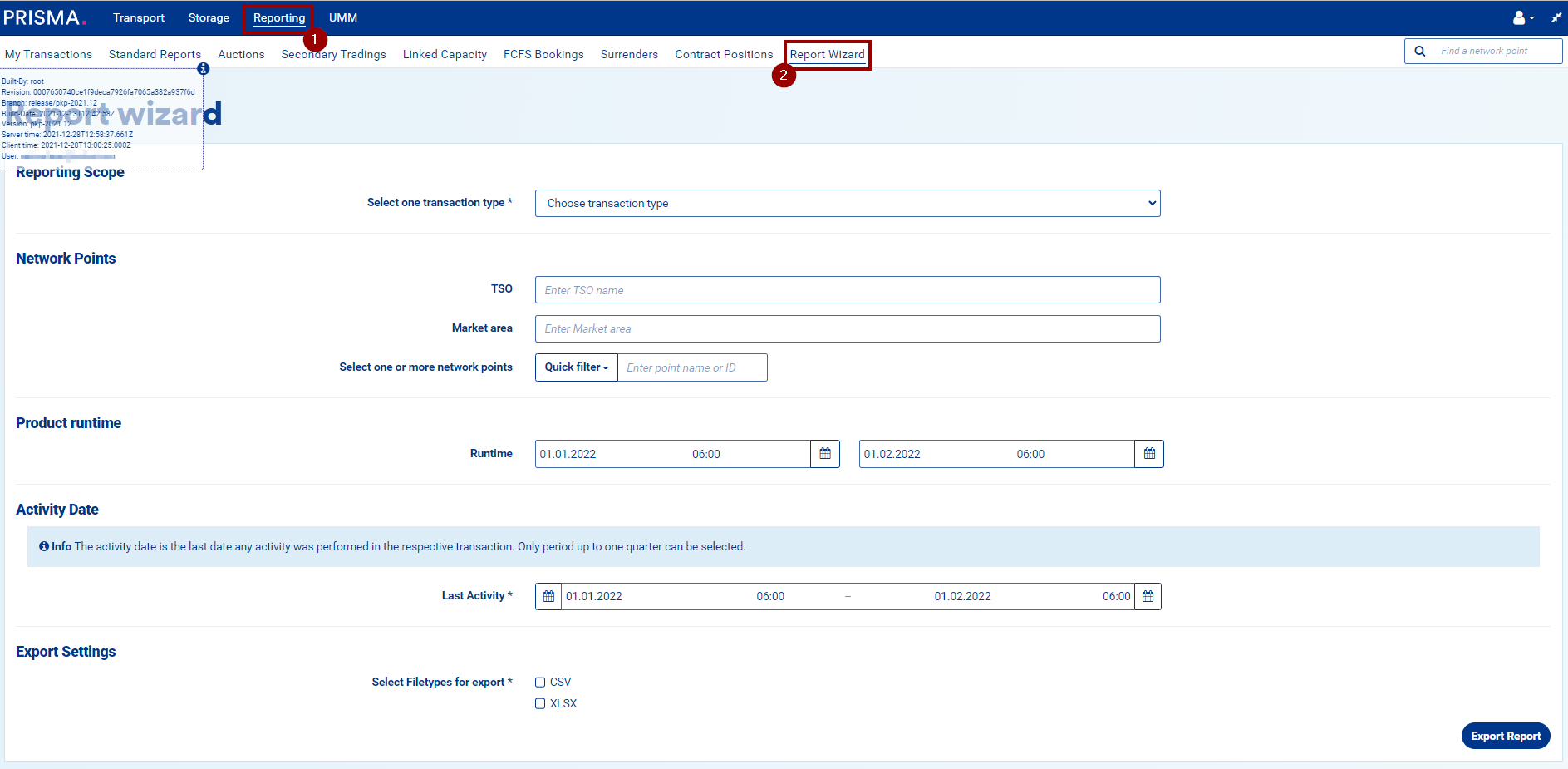Click the PRISMA logo
Screen dimensions: 1568x769
click(x=45, y=17)
